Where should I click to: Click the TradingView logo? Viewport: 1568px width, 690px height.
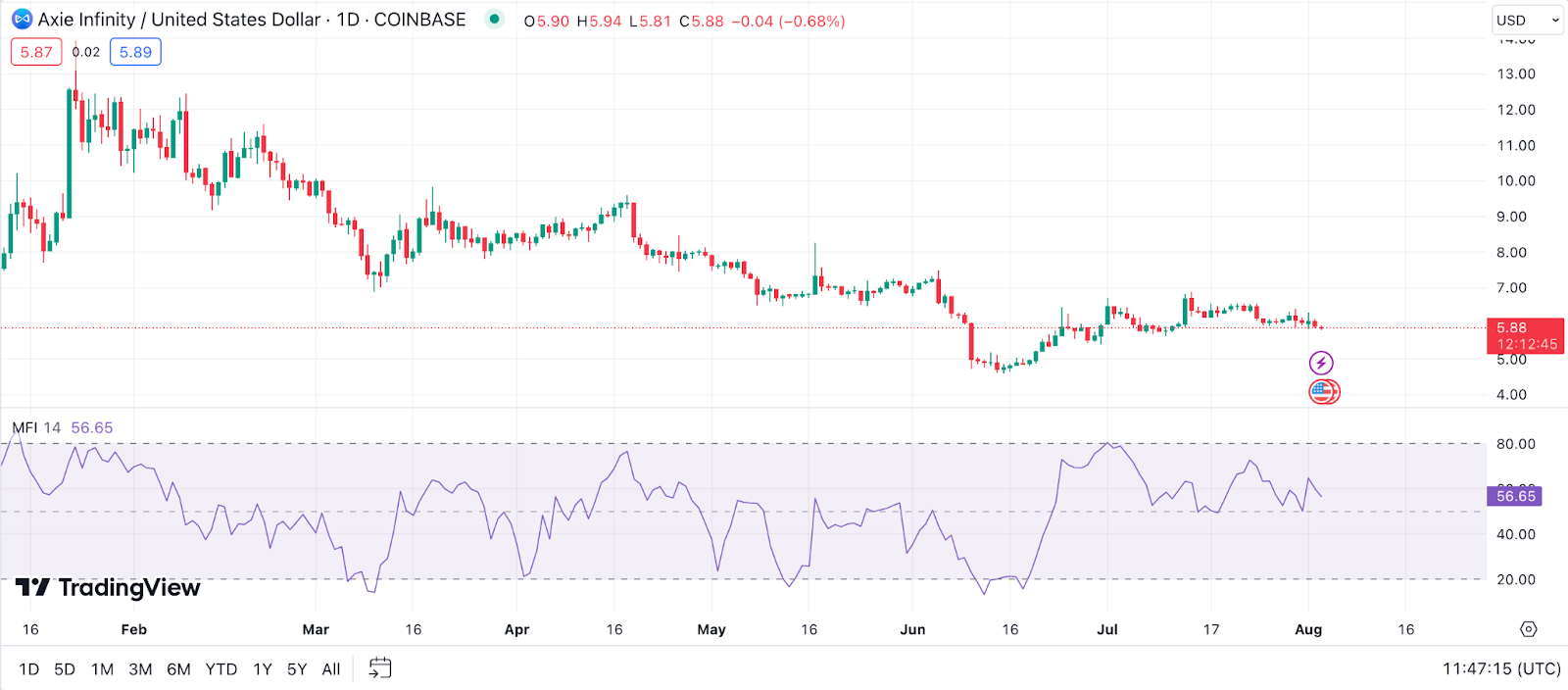(108, 587)
